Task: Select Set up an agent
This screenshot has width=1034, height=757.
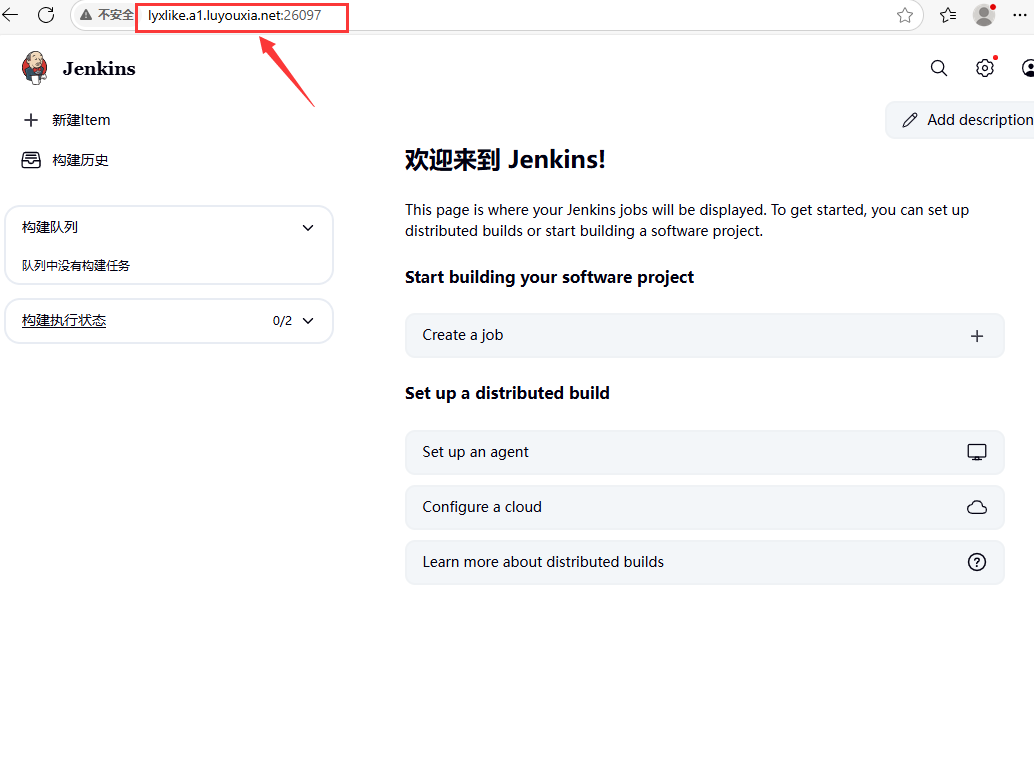Action: tap(704, 452)
